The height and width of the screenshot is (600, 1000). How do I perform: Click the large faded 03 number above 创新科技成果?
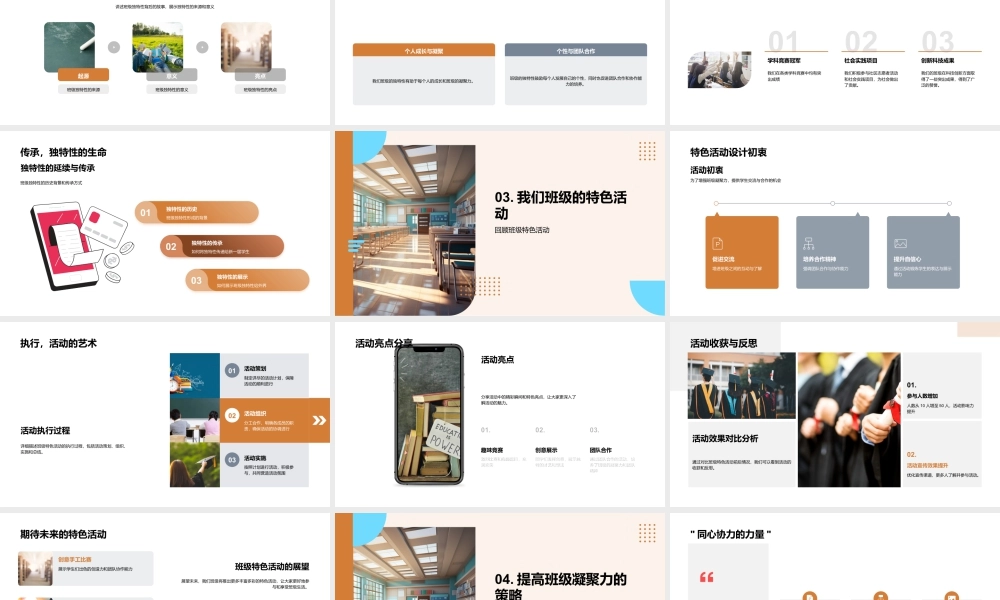click(x=938, y=41)
